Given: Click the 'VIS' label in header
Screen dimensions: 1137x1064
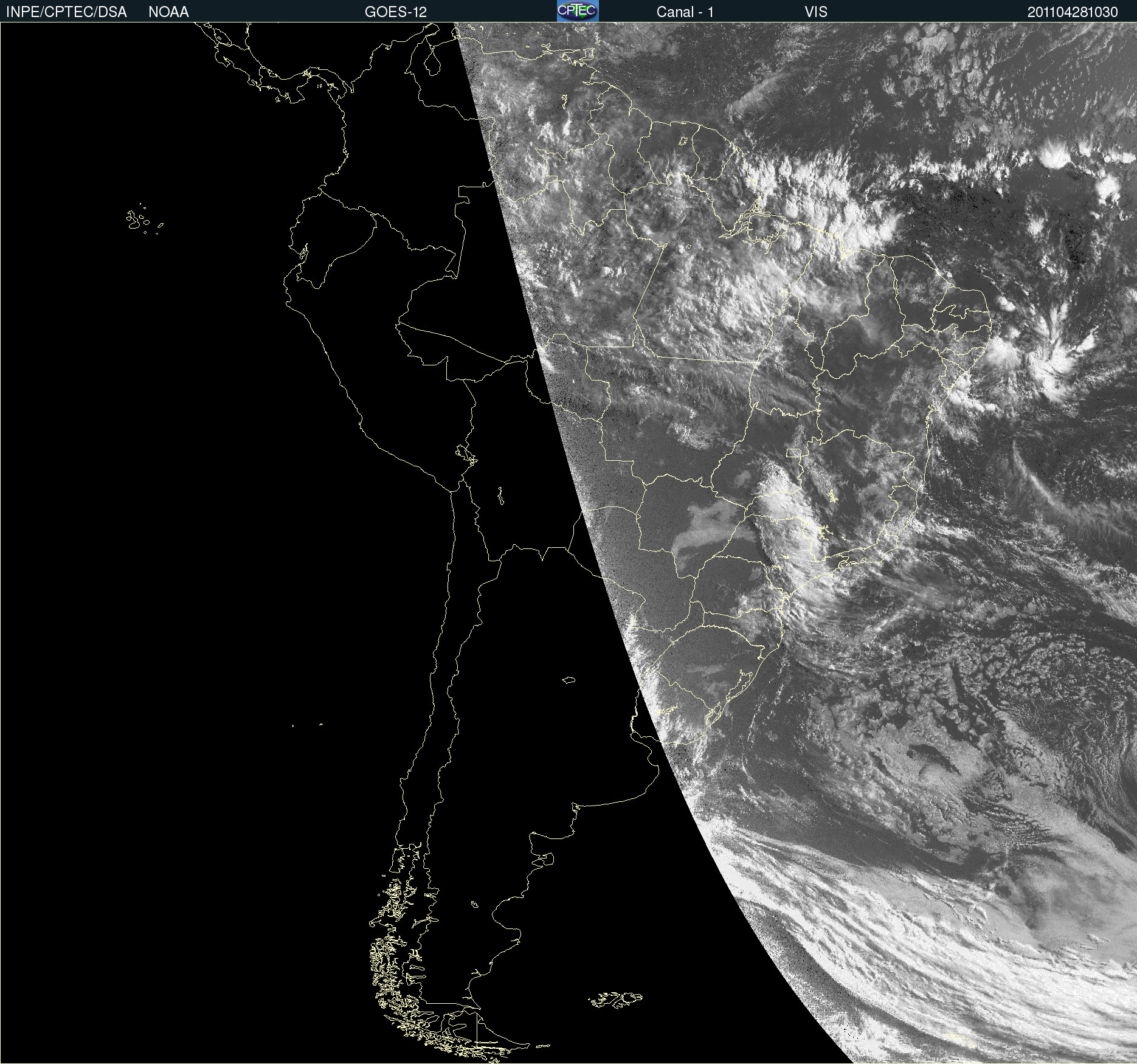Looking at the screenshot, I should click(x=816, y=12).
